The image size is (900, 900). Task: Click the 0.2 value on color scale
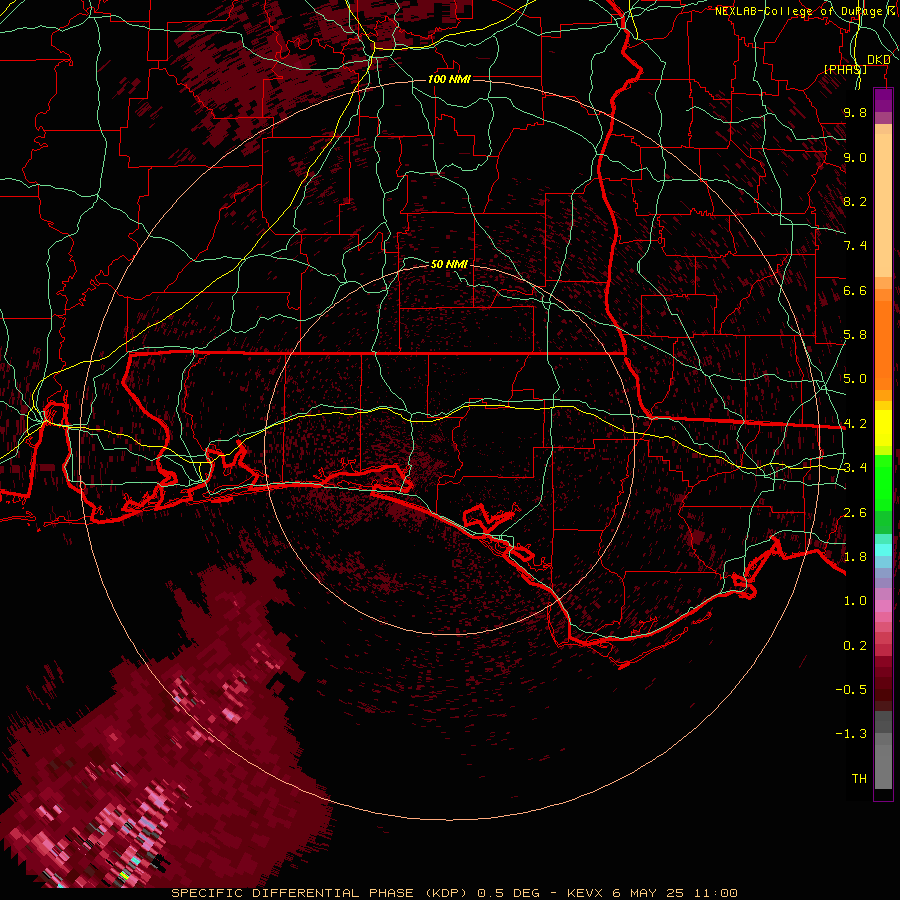tap(855, 646)
